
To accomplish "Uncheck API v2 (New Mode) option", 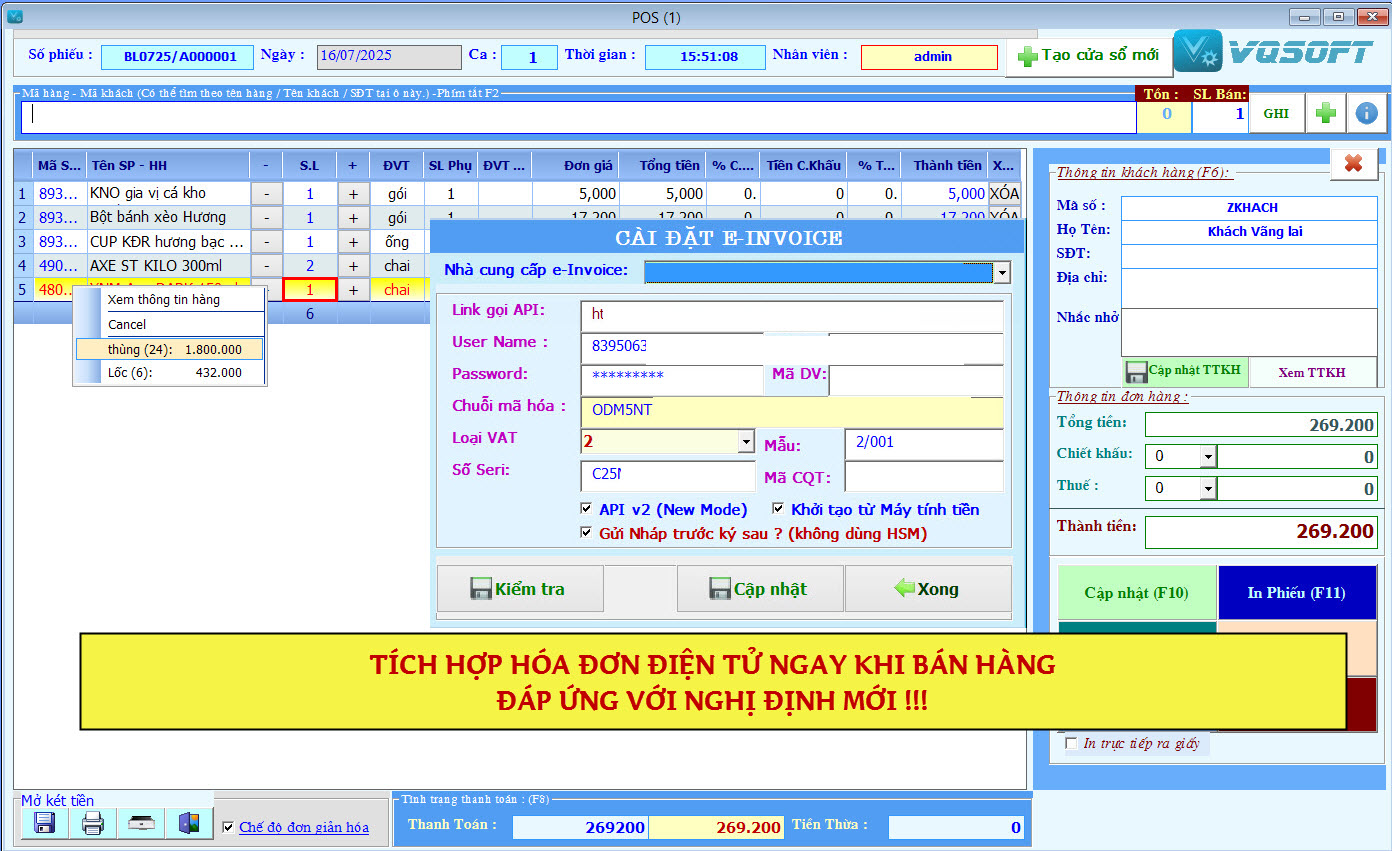I will [x=586, y=510].
